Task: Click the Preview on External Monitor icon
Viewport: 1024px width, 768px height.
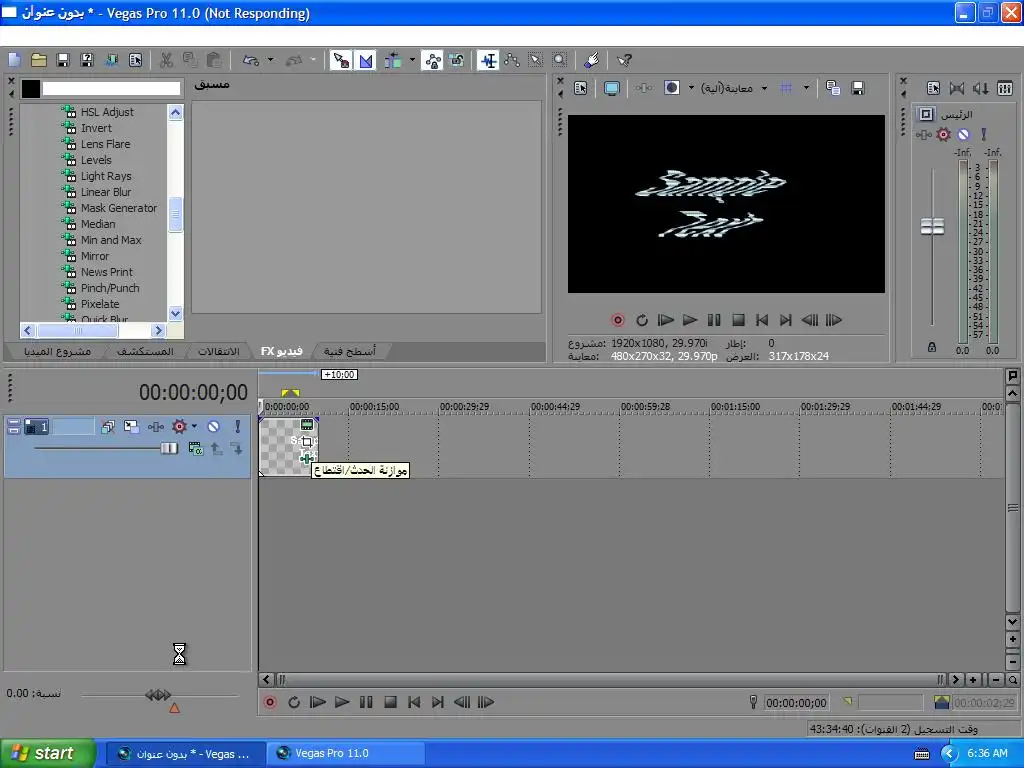Action: pyautogui.click(x=612, y=88)
